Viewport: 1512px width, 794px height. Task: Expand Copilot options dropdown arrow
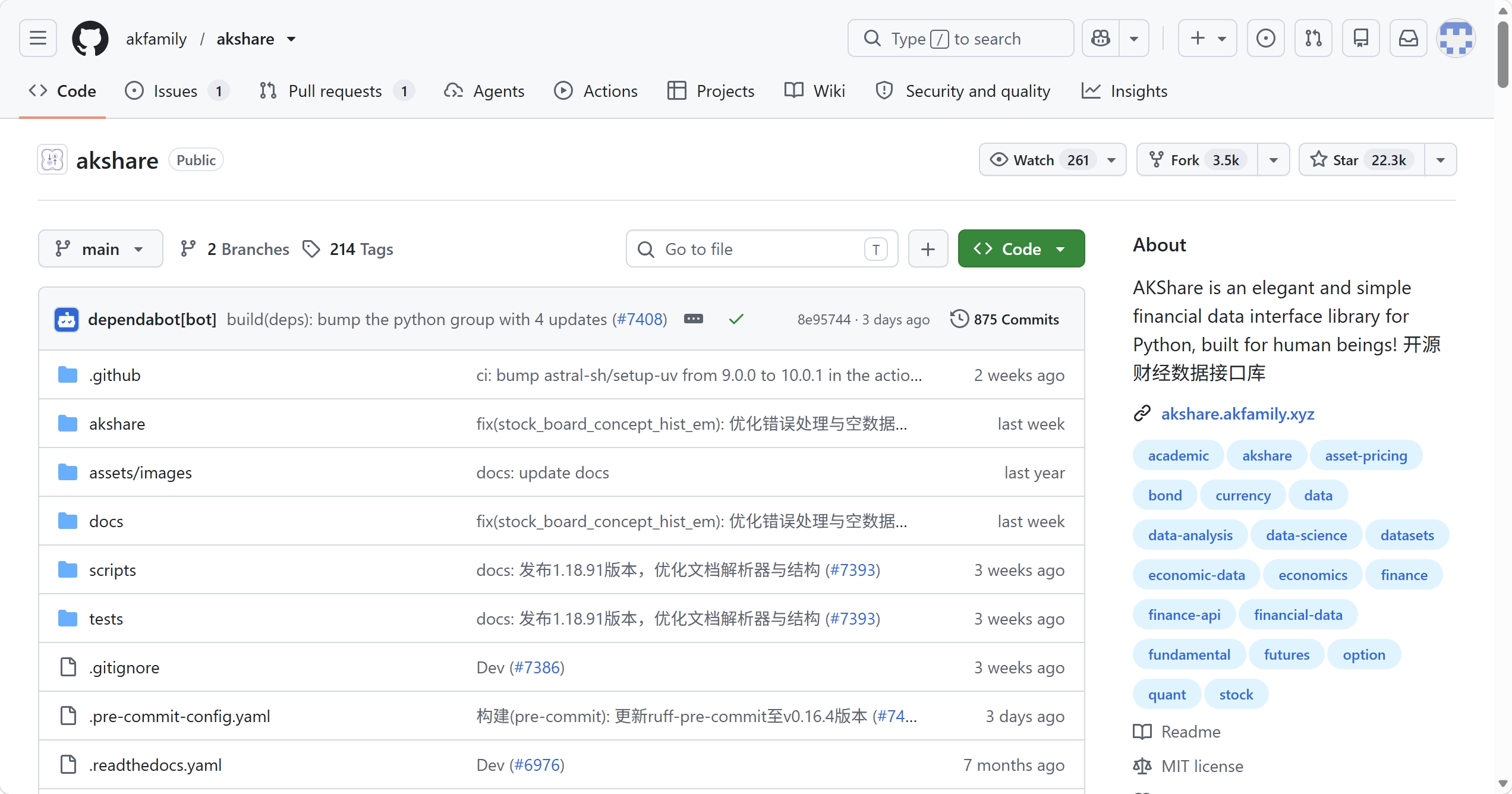pos(1134,39)
